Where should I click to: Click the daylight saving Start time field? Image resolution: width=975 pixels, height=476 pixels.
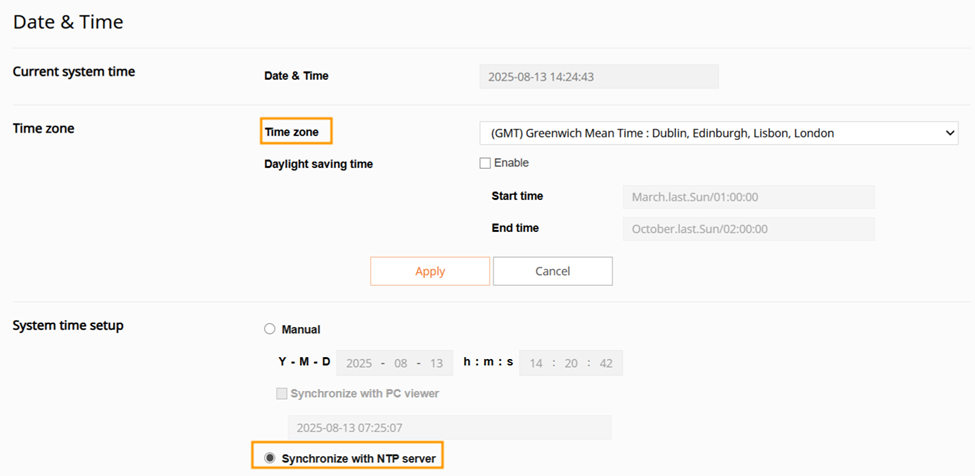click(747, 197)
